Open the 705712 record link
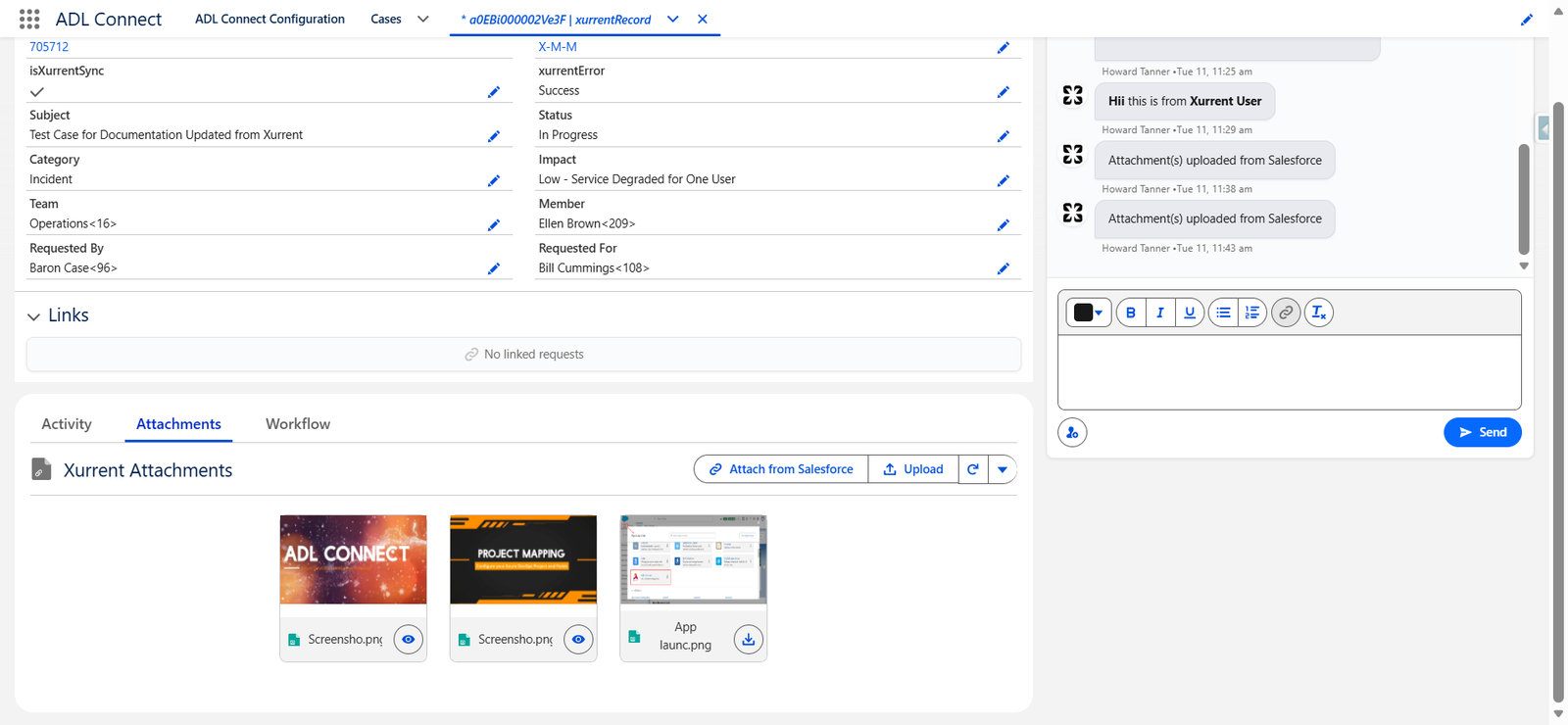The width and height of the screenshot is (1568, 725). (x=49, y=47)
